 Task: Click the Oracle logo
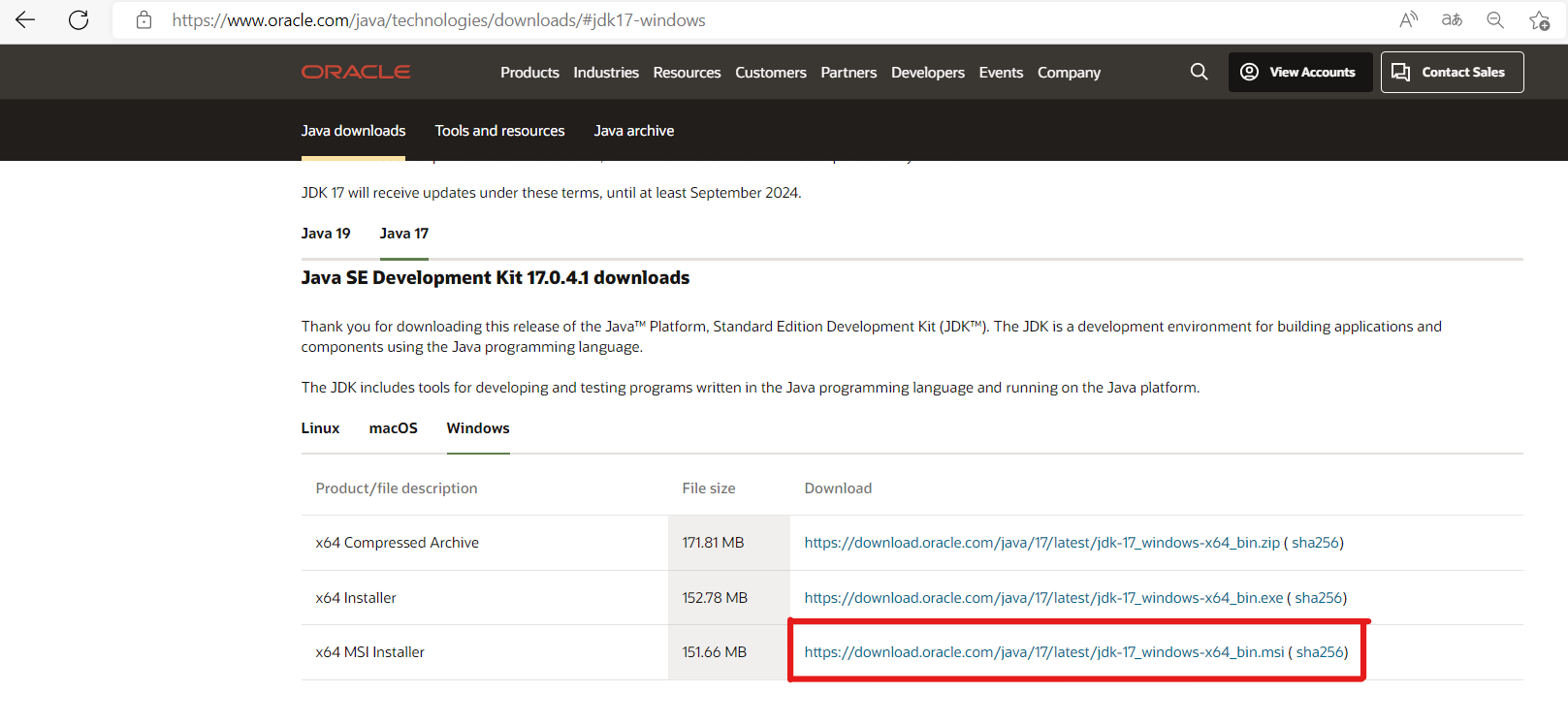click(x=356, y=72)
